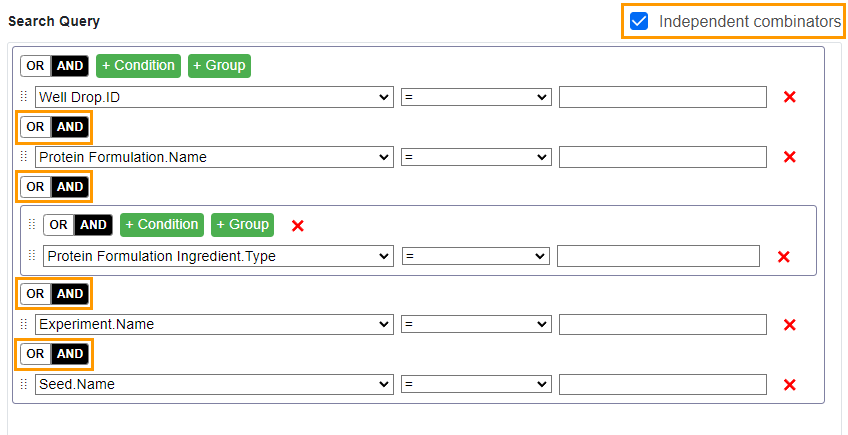Remove the Protein Formulation.Name condition

coord(789,157)
